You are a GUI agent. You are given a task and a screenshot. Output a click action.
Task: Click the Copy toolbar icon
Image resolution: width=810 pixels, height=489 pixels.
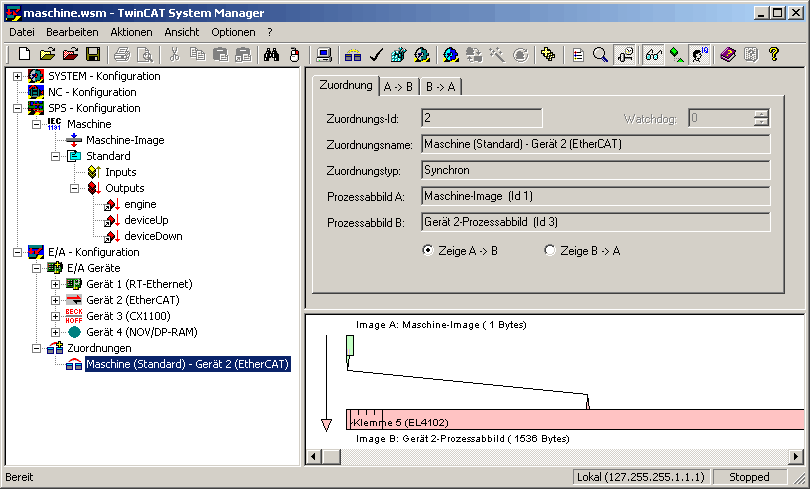(197, 54)
